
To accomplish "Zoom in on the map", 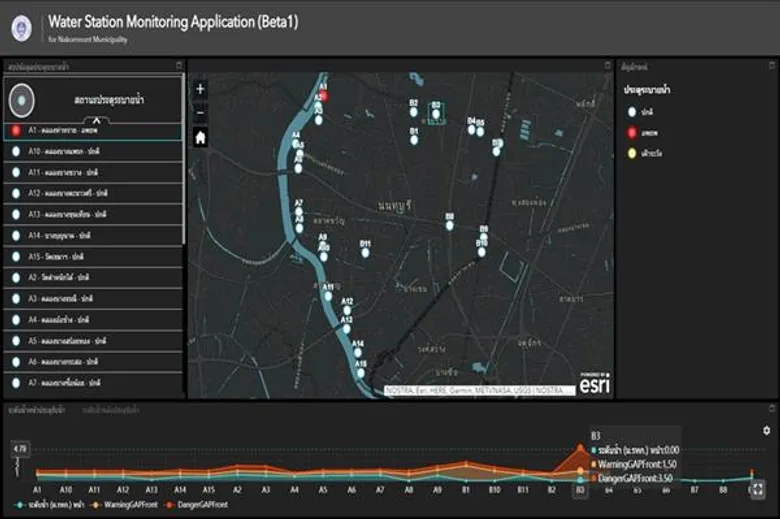I will pyautogui.click(x=200, y=90).
